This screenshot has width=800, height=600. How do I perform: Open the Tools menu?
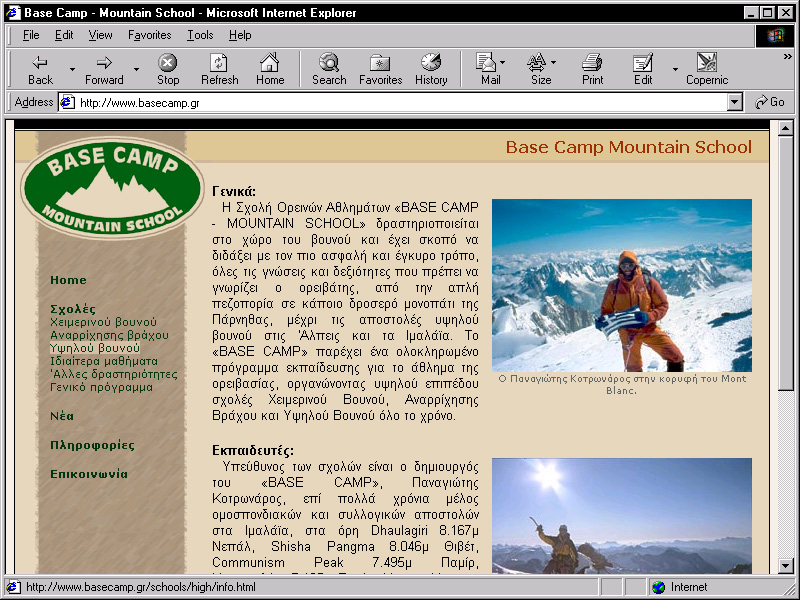pos(200,35)
